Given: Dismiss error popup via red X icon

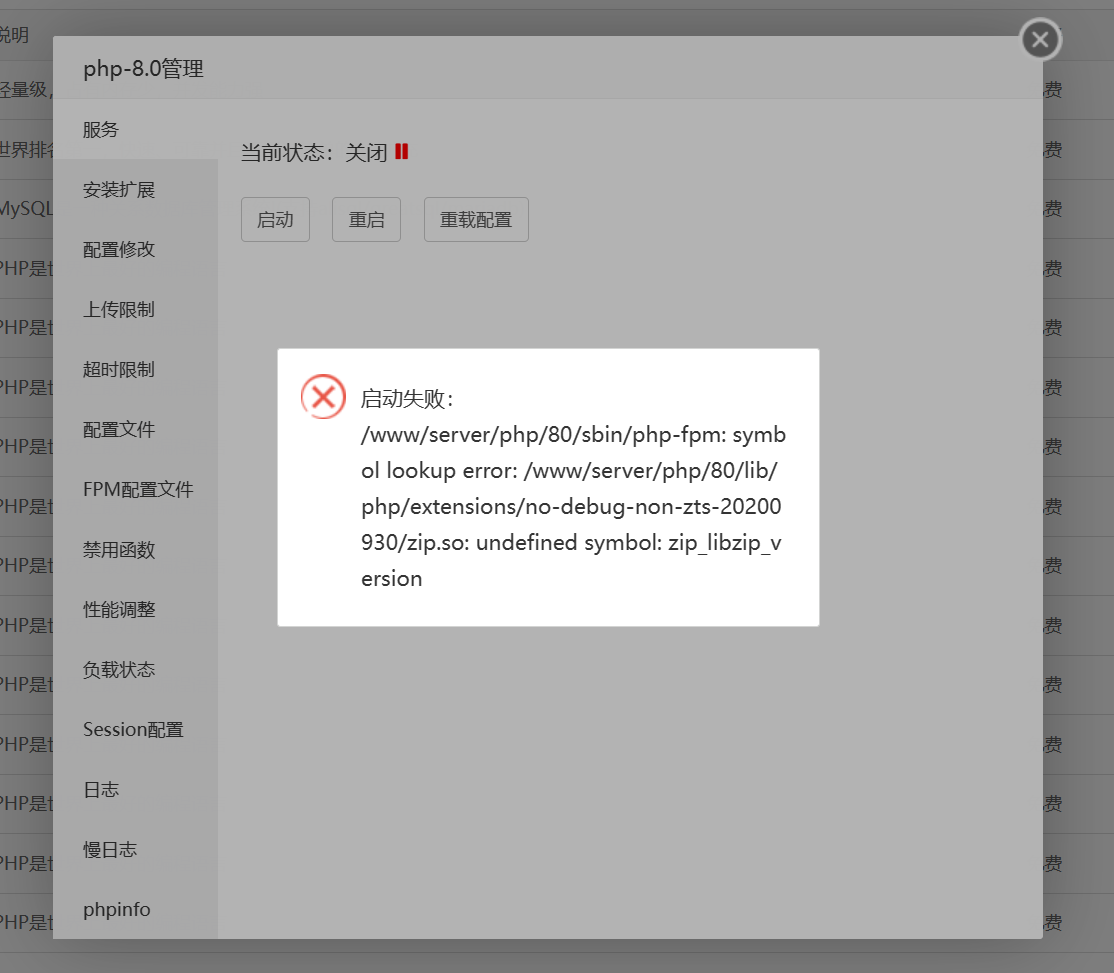Looking at the screenshot, I should pos(322,396).
